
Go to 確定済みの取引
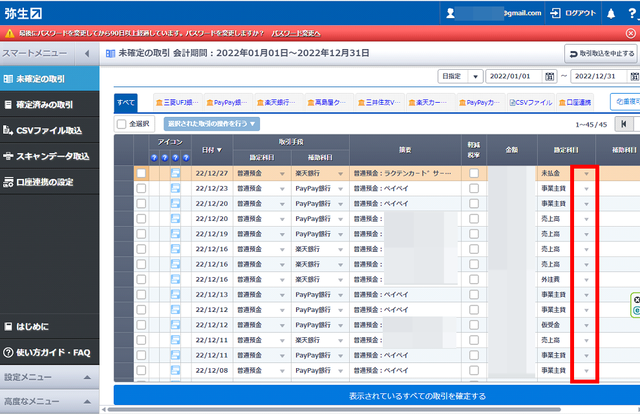[x=49, y=105]
